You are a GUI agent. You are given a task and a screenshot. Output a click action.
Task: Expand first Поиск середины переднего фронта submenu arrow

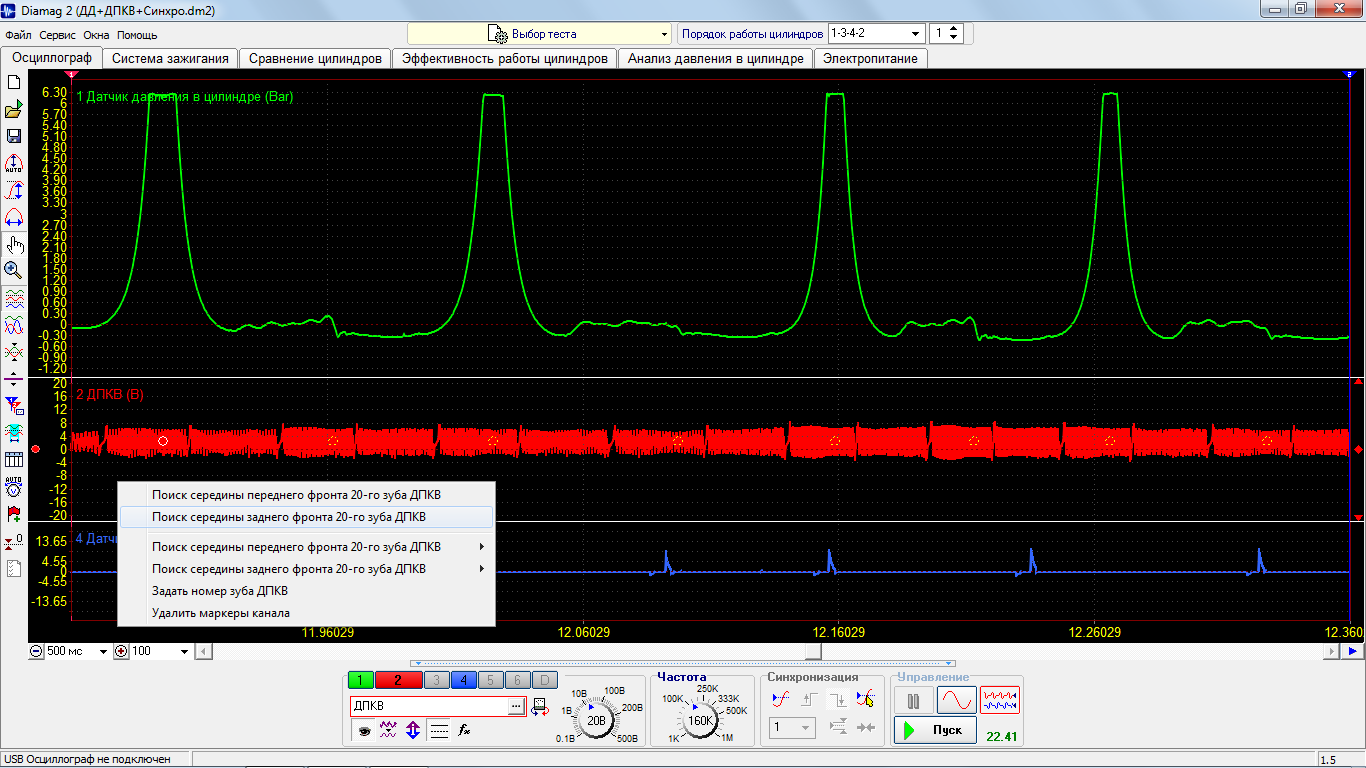coord(482,547)
